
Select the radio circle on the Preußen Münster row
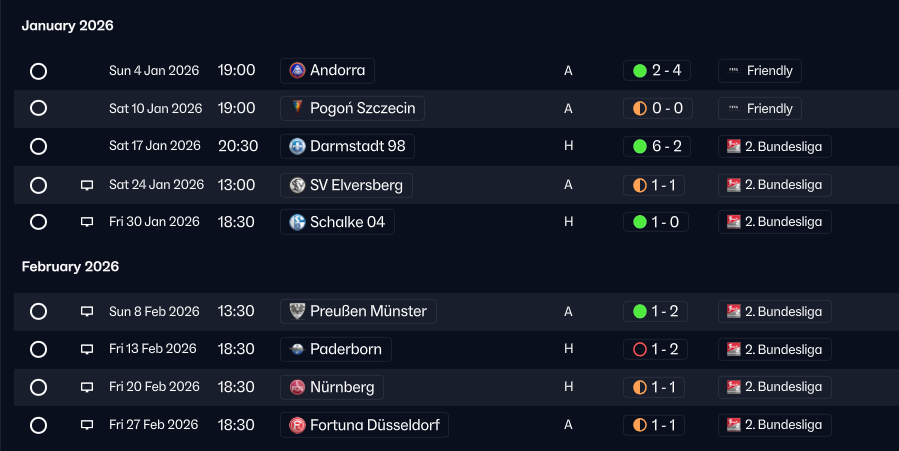pos(38,311)
